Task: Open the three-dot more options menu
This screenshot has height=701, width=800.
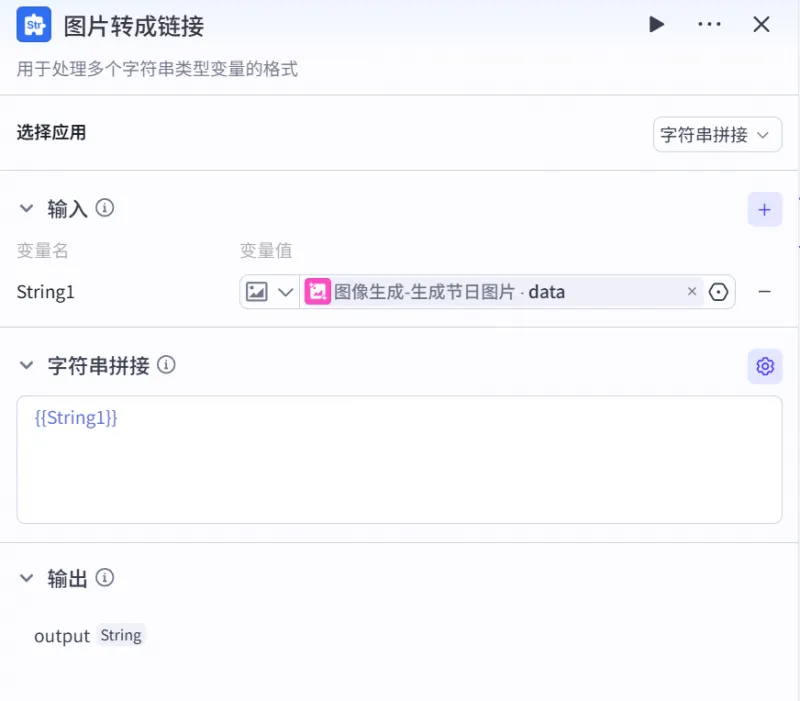Action: point(709,24)
